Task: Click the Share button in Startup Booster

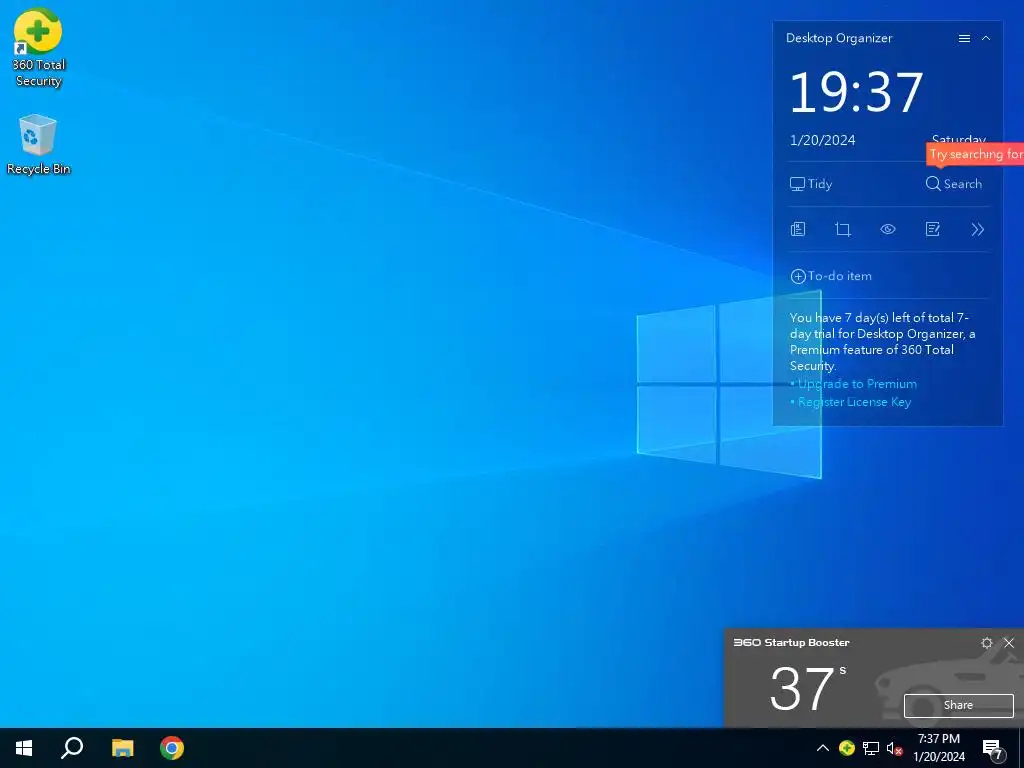Action: [x=958, y=705]
